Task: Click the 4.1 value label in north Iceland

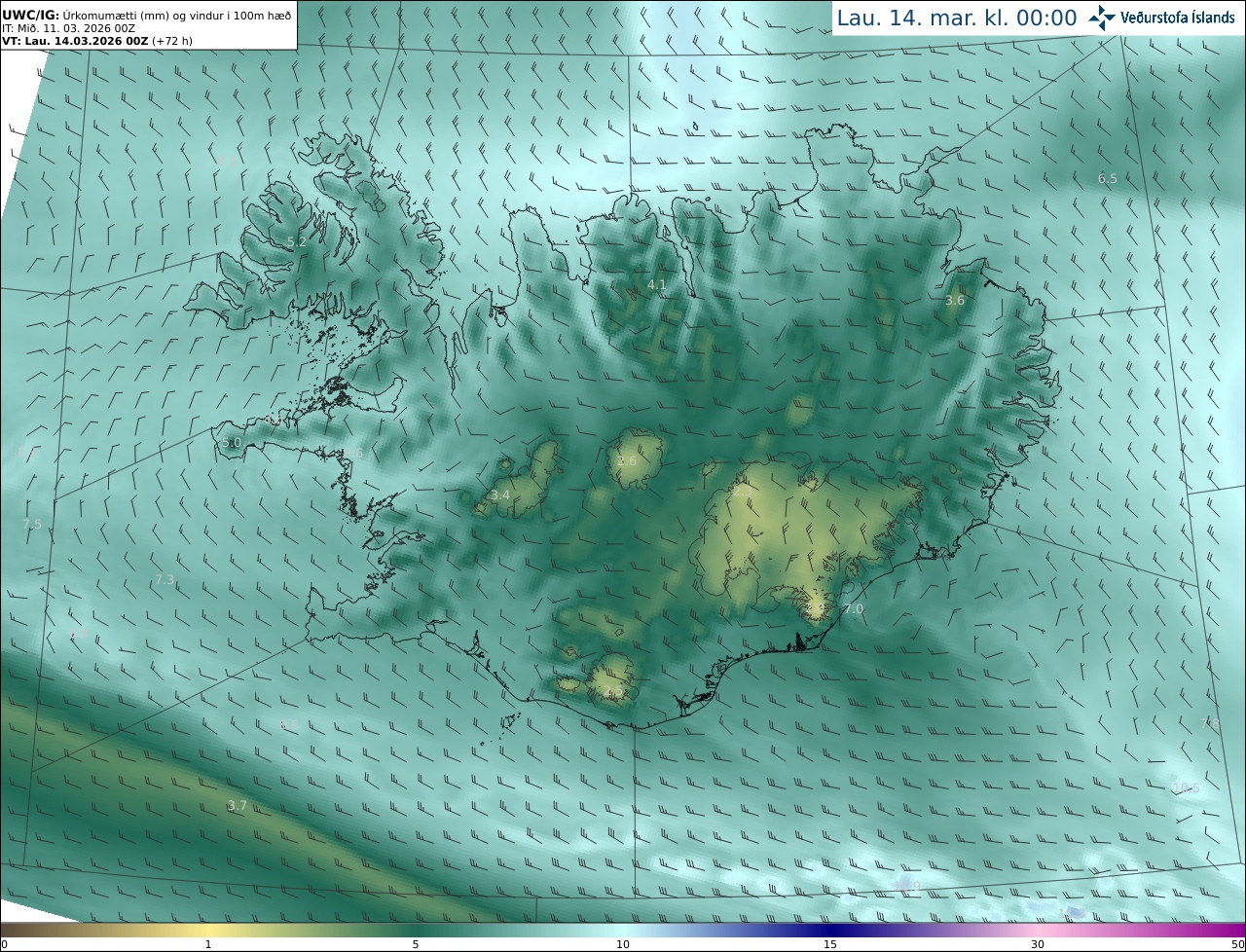Action: coord(657,285)
